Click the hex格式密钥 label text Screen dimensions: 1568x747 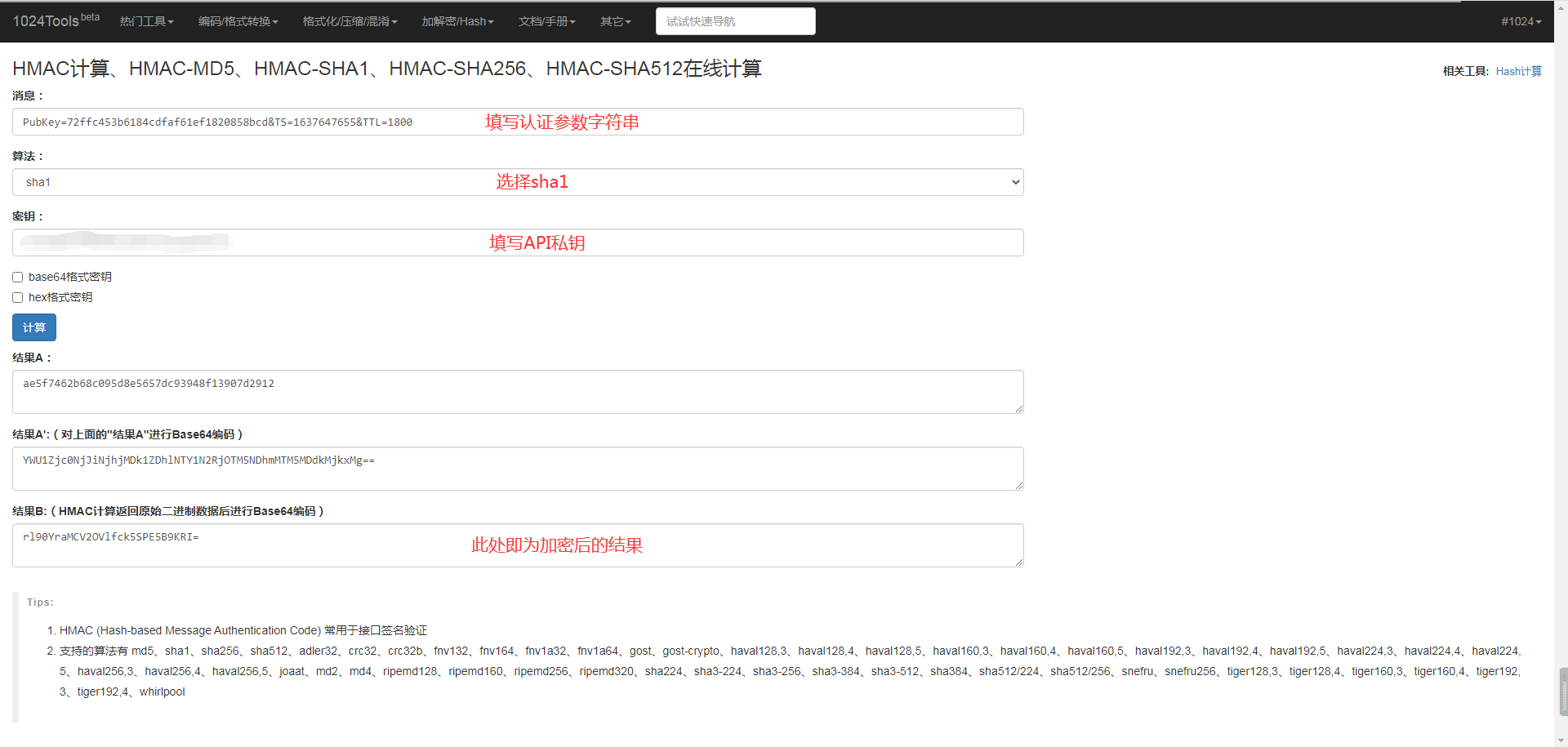pos(60,297)
